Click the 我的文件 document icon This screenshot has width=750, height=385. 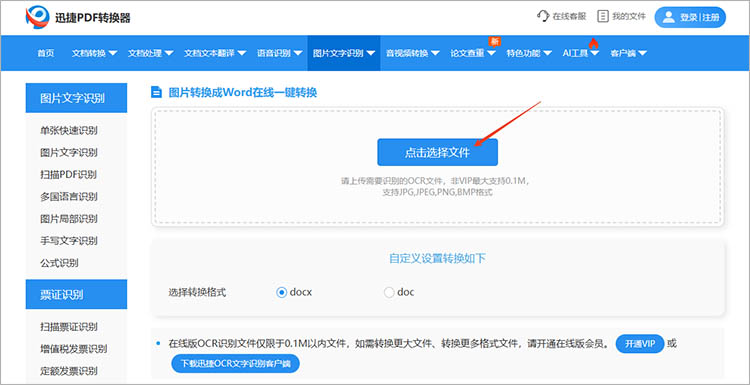coord(603,16)
